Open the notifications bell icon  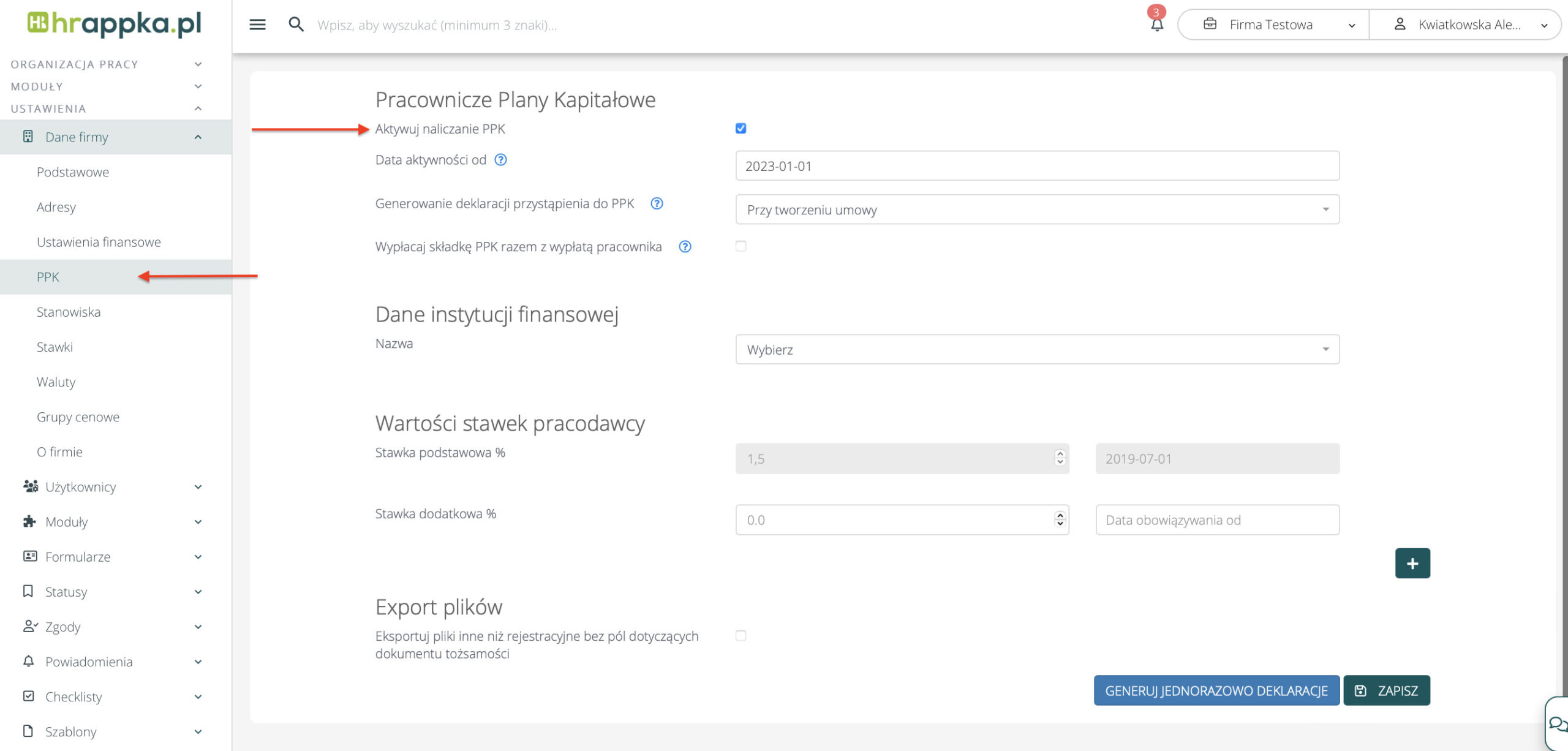click(1156, 25)
